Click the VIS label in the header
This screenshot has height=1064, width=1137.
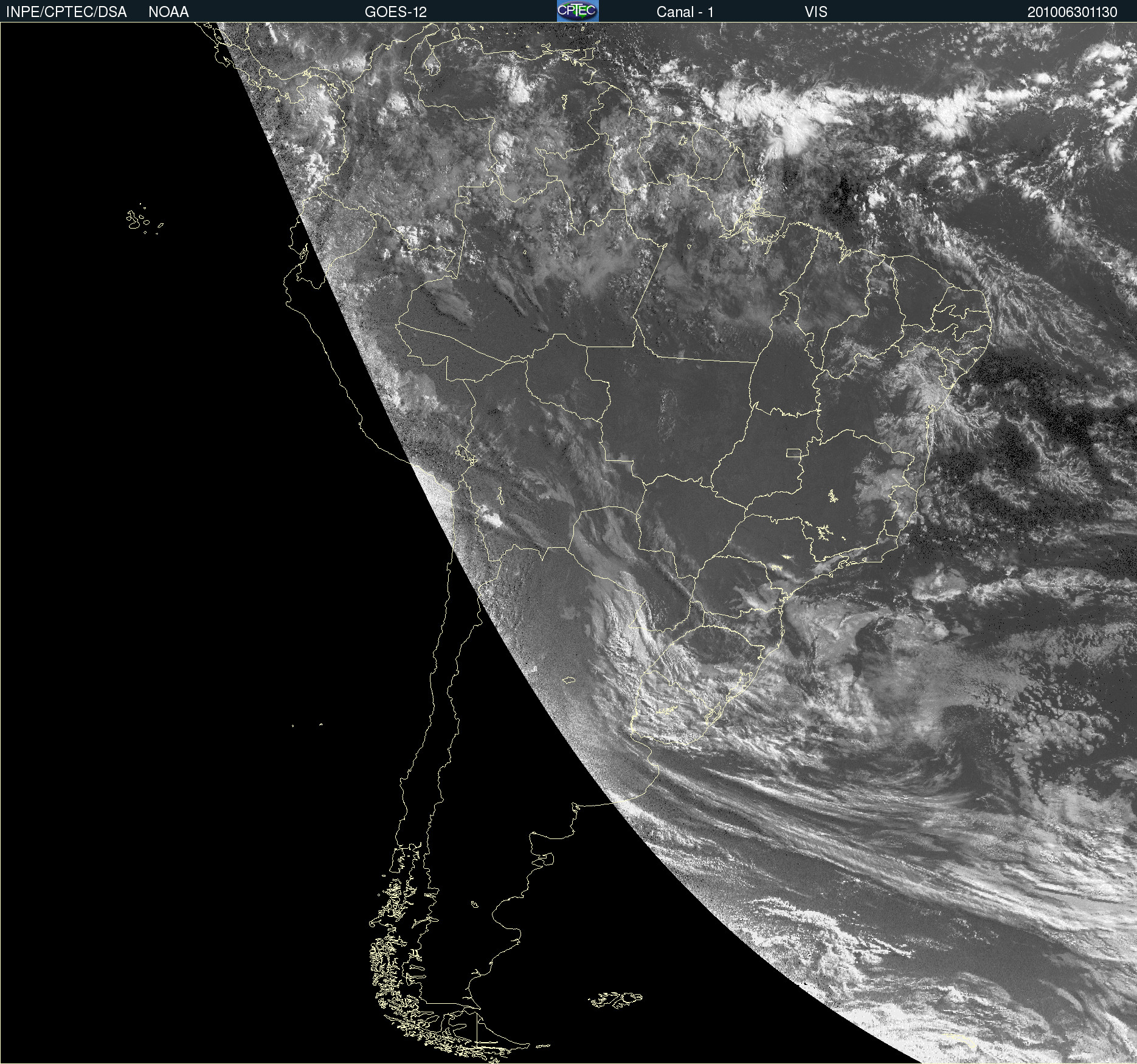pyautogui.click(x=816, y=12)
